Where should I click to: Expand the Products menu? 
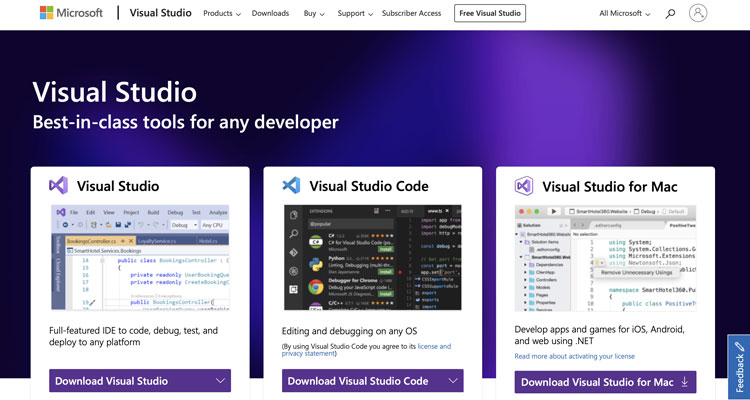click(221, 14)
